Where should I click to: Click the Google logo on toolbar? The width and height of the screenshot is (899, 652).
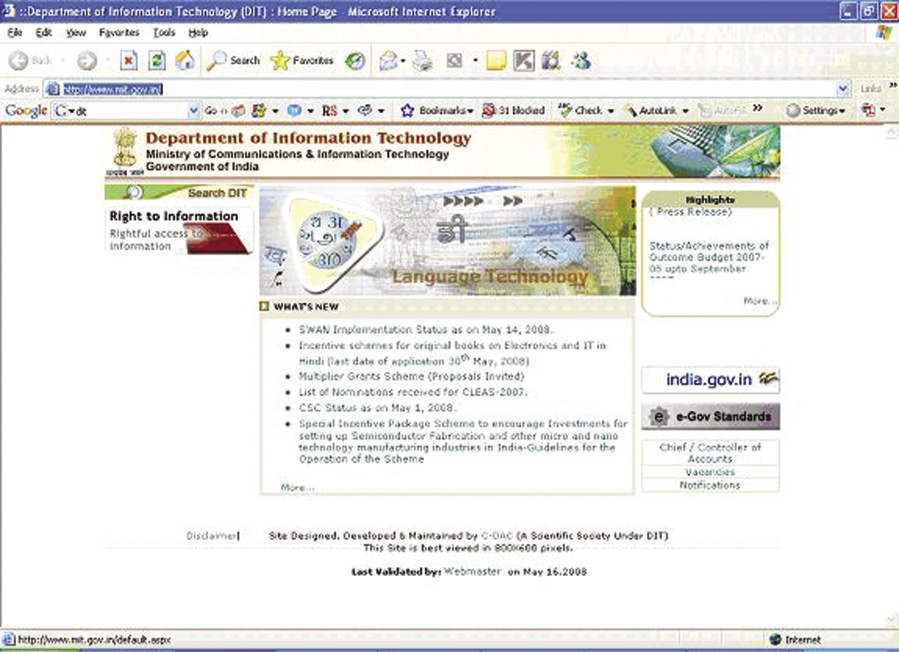coord(26,111)
